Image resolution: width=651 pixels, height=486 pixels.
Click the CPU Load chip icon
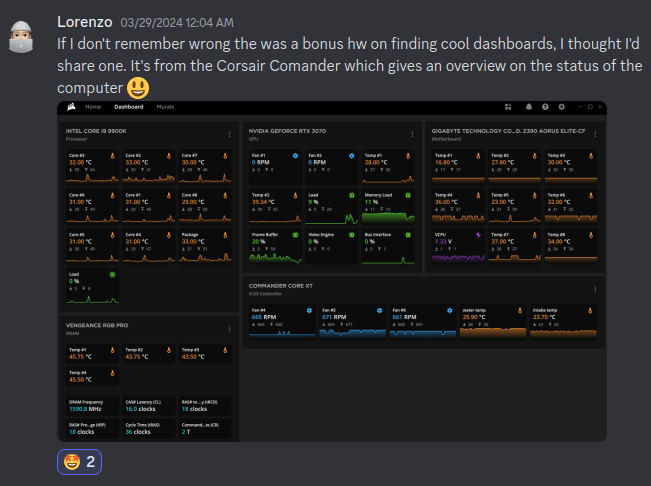112,275
